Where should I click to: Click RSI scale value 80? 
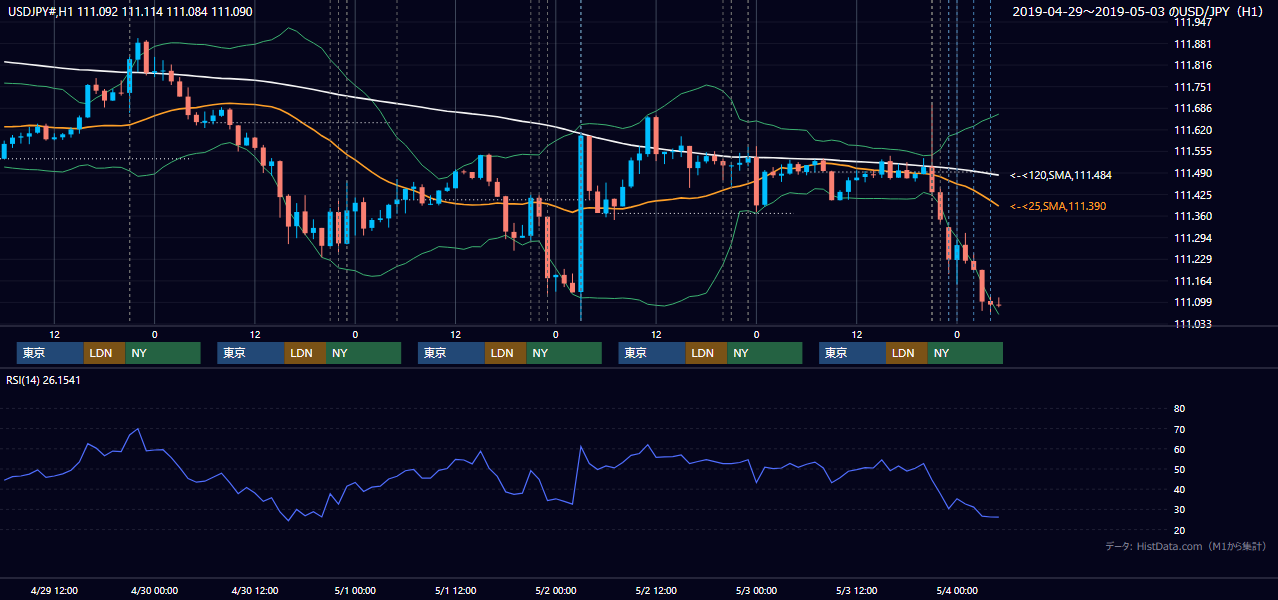tap(1179, 409)
